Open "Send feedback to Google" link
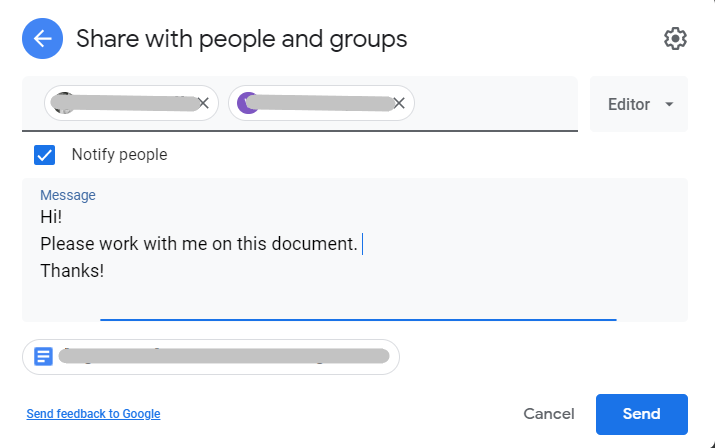The image size is (715, 448). (93, 414)
